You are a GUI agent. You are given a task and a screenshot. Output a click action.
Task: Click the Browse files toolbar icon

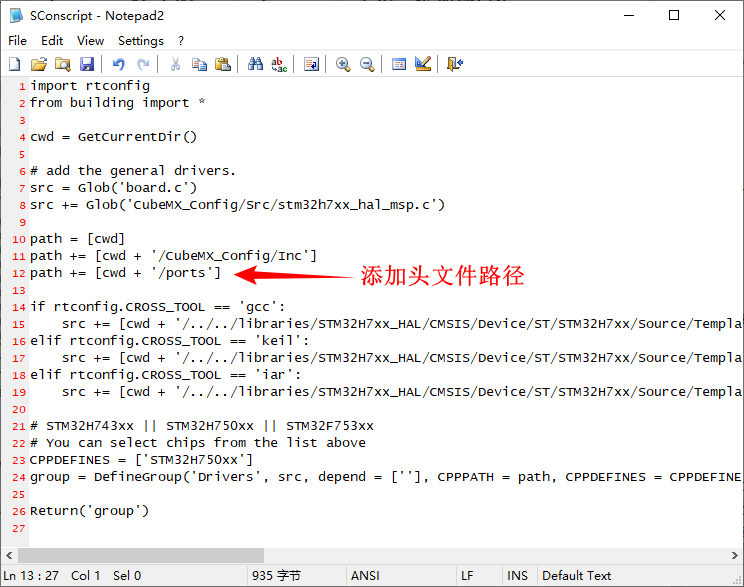point(62,64)
